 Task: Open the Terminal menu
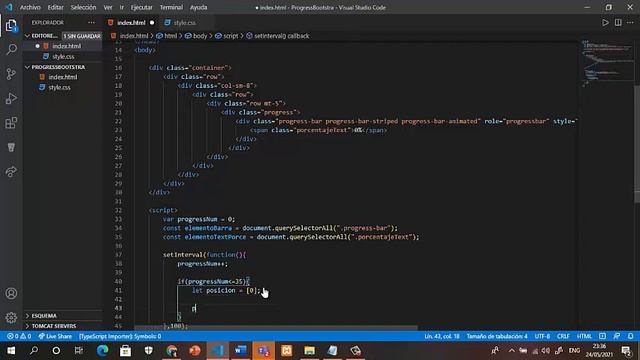171,7
